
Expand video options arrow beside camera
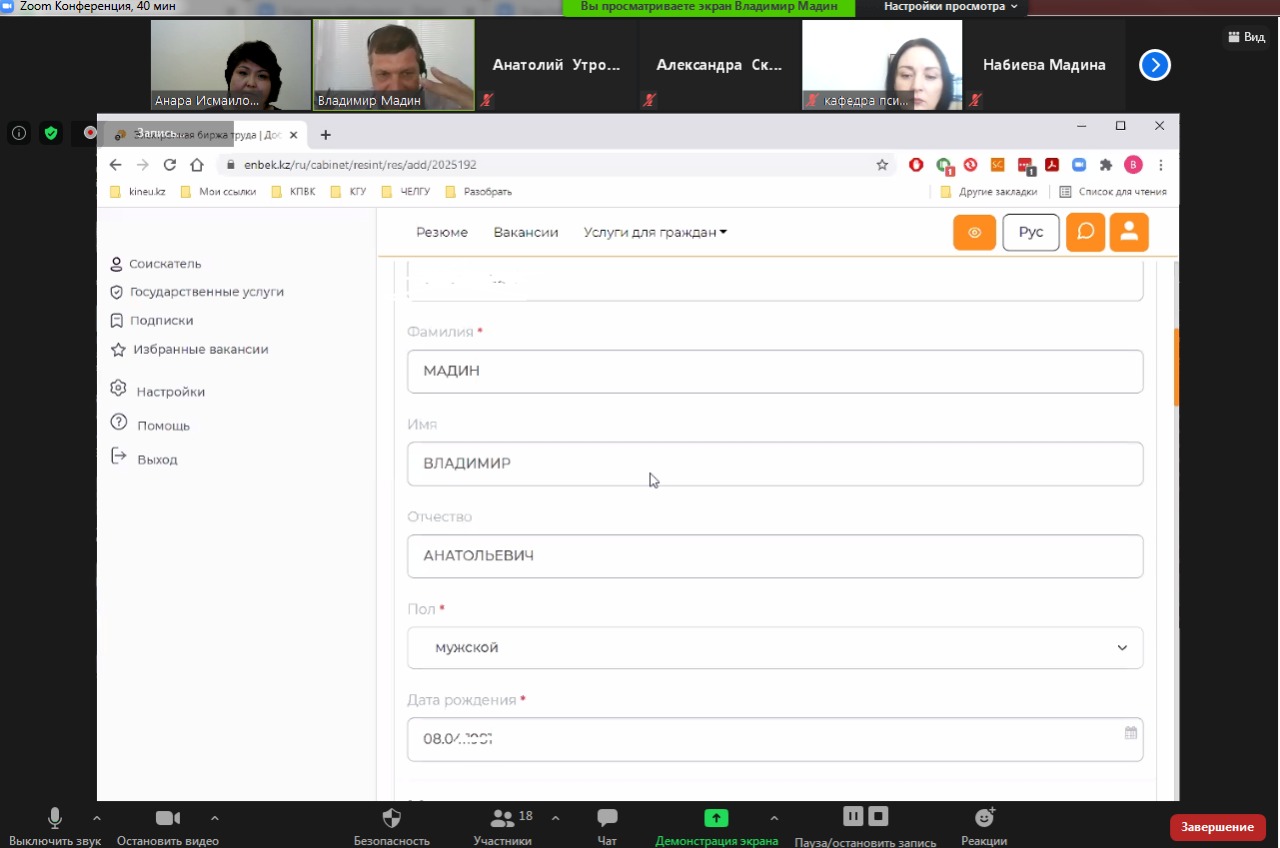(x=214, y=818)
